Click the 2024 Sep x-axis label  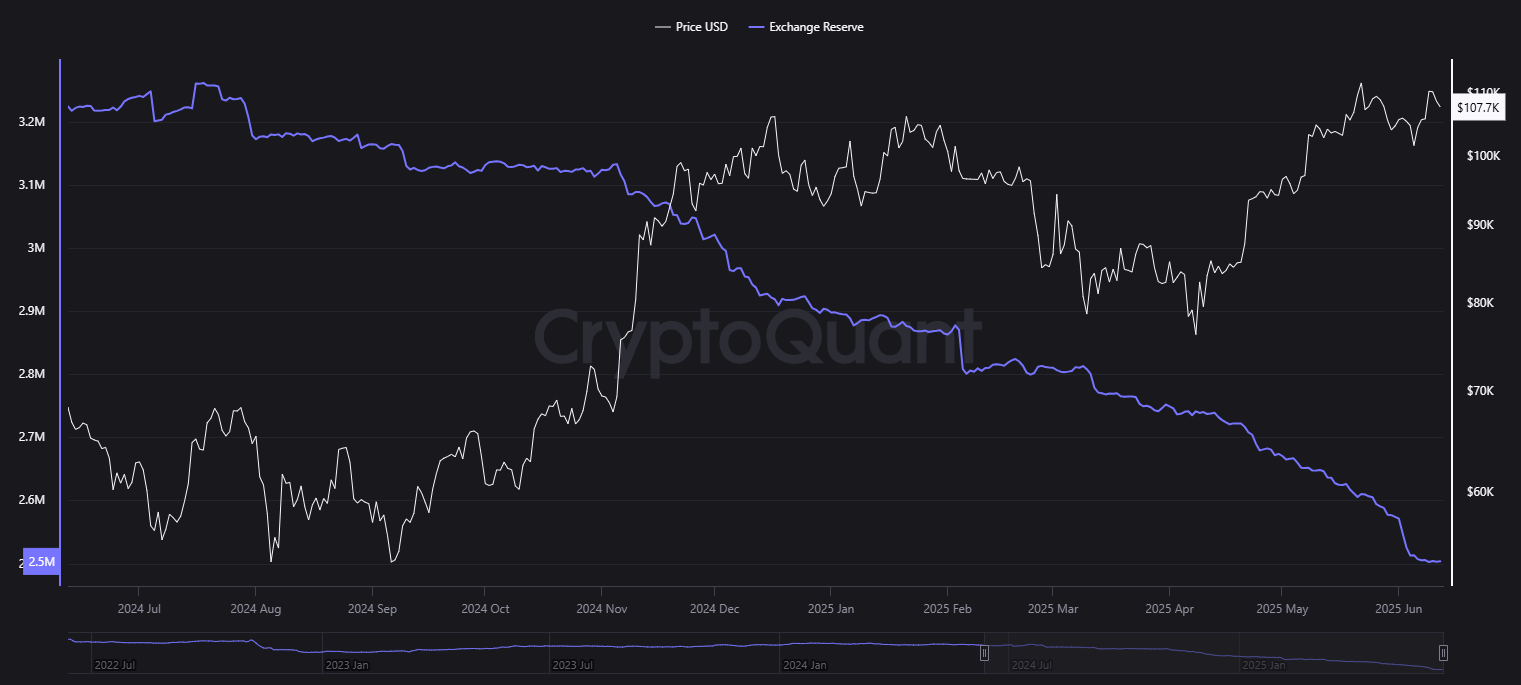coord(372,608)
